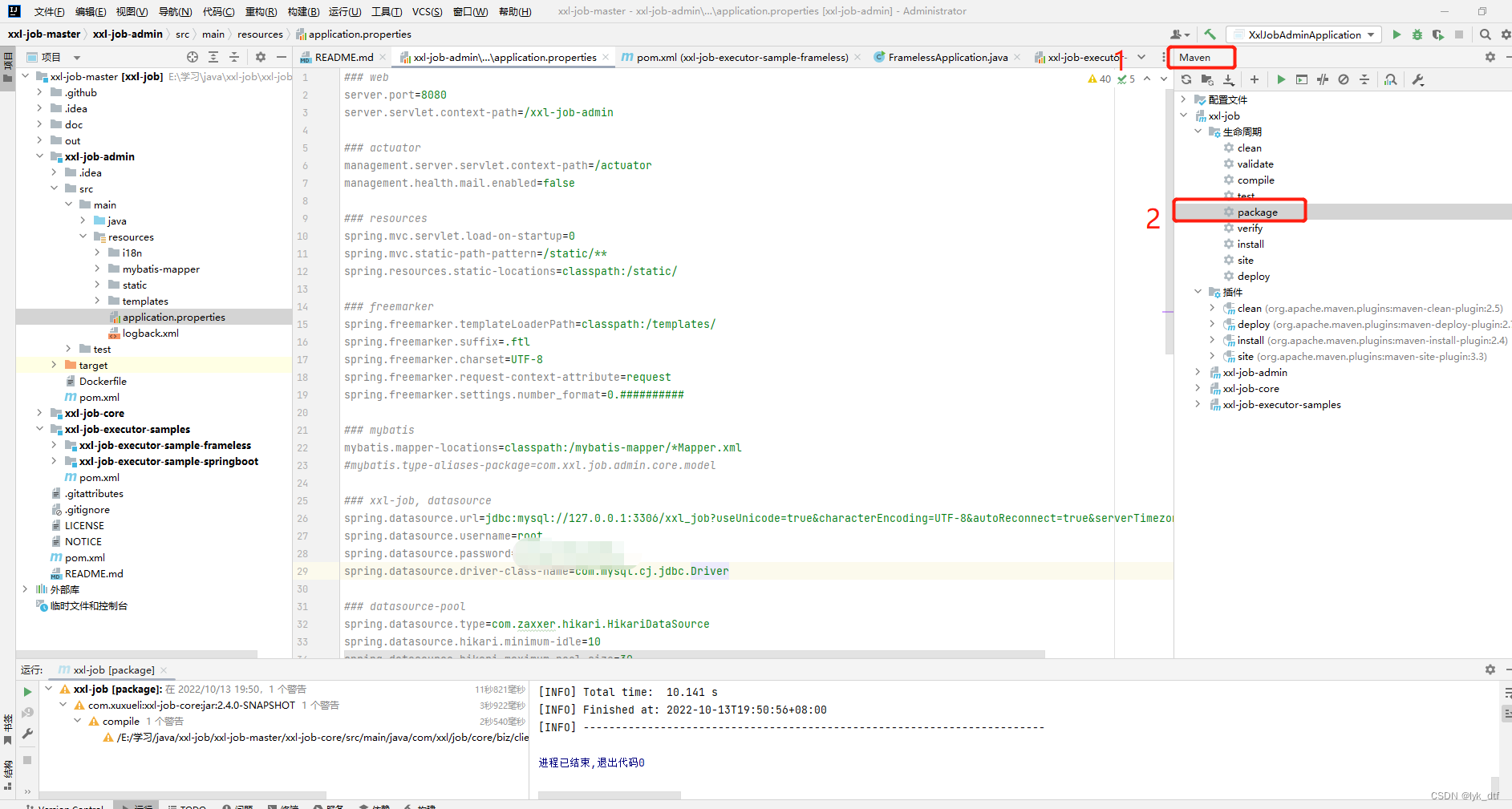Hide the Project panel with minus icon
This screenshot has width=1512, height=809.
(x=282, y=57)
